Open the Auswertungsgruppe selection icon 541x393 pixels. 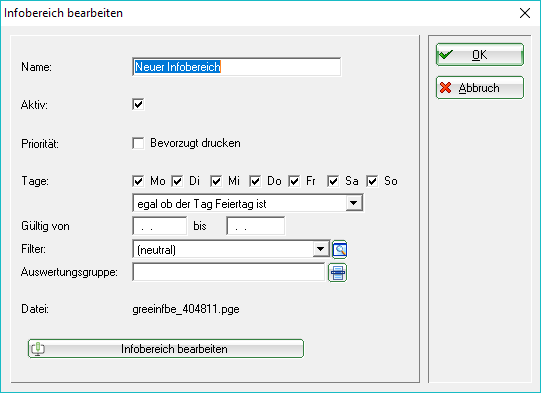(337, 273)
